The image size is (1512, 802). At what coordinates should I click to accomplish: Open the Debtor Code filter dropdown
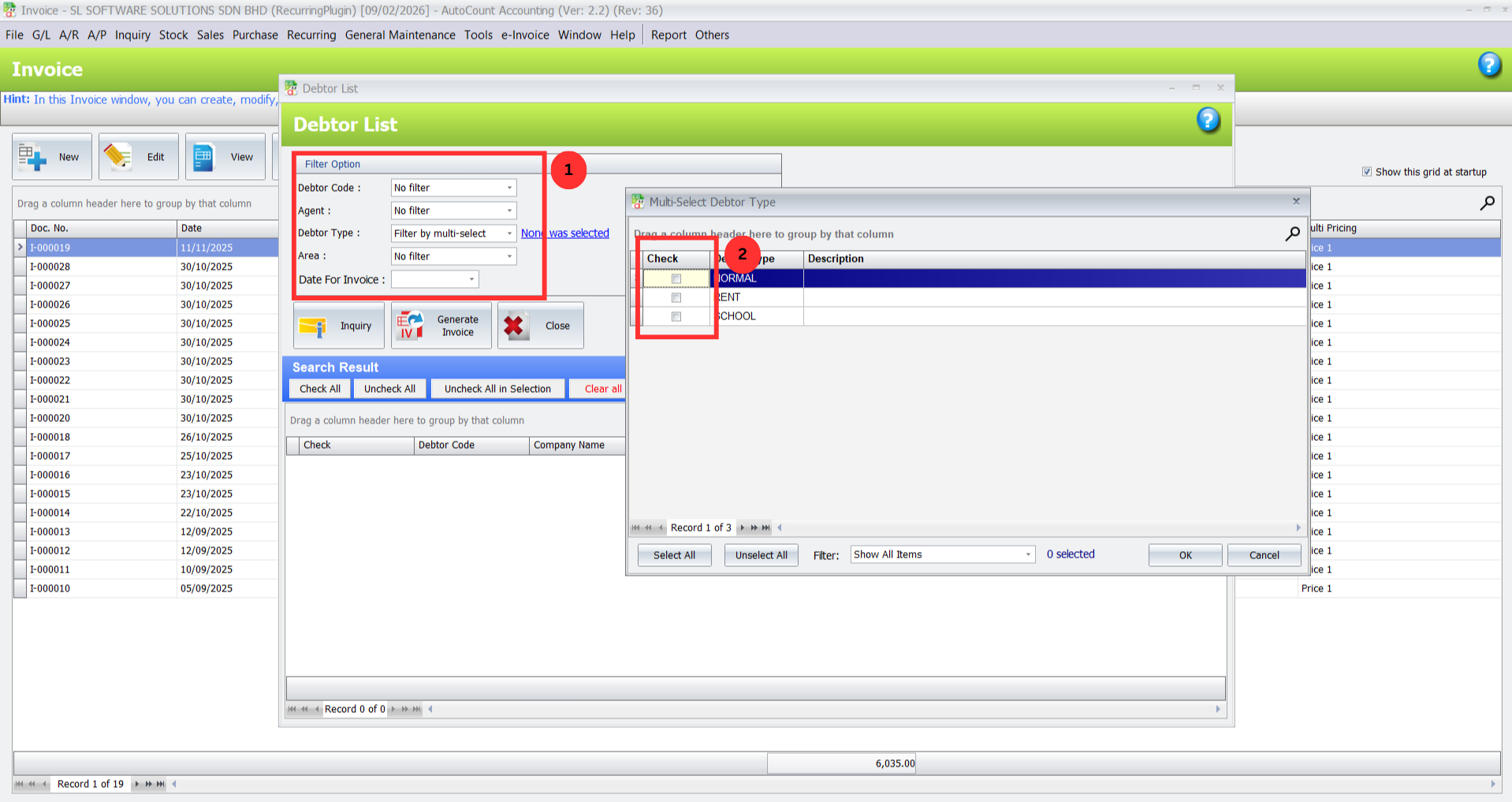(x=509, y=188)
